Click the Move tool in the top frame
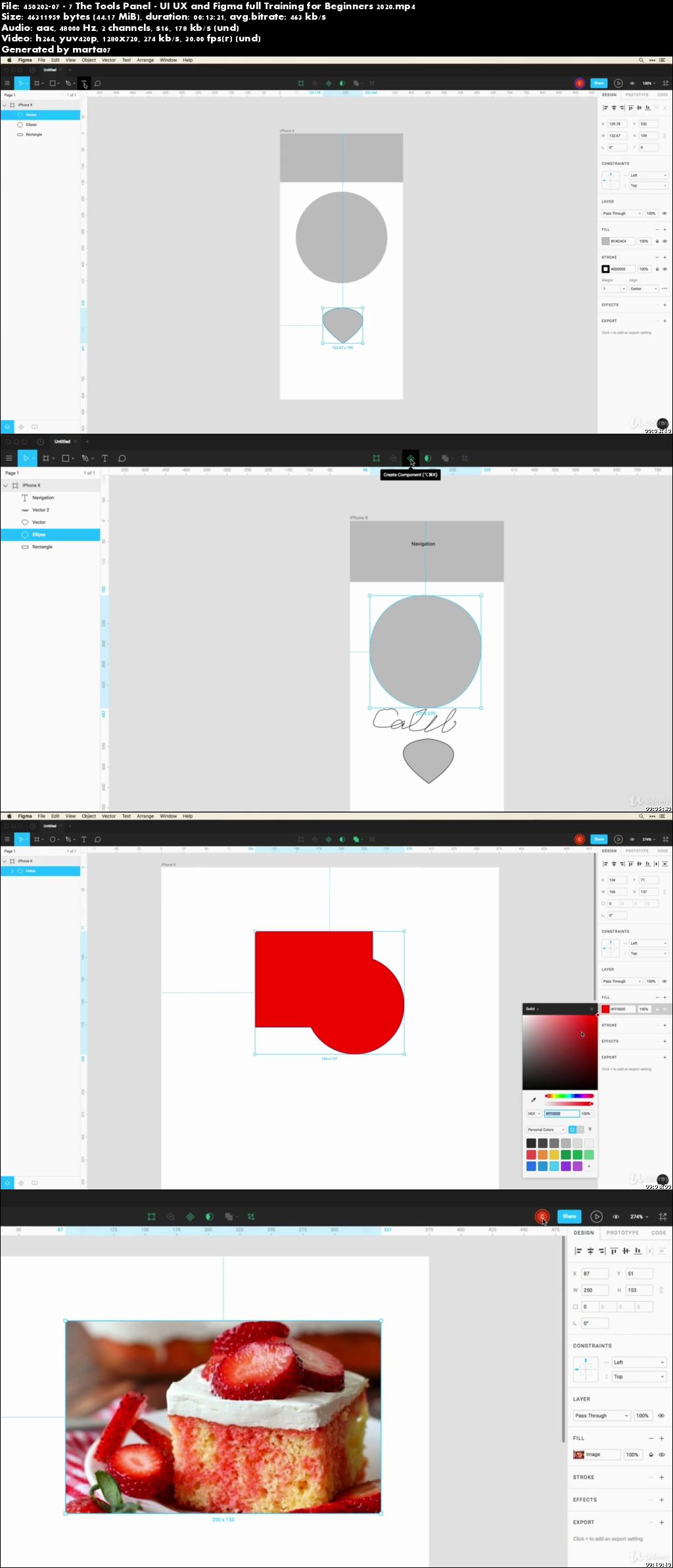This screenshot has height=1568, width=673. pos(21,83)
